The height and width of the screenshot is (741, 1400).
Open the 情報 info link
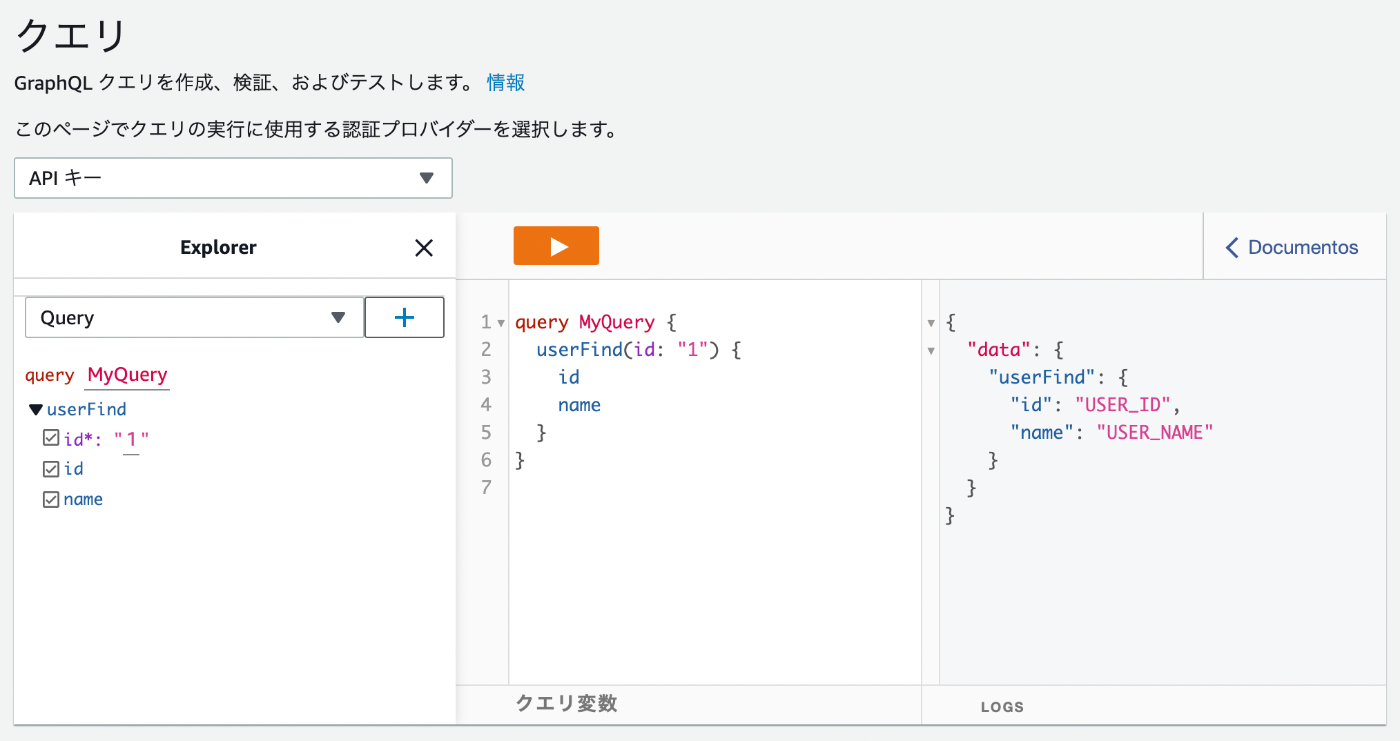coord(506,82)
